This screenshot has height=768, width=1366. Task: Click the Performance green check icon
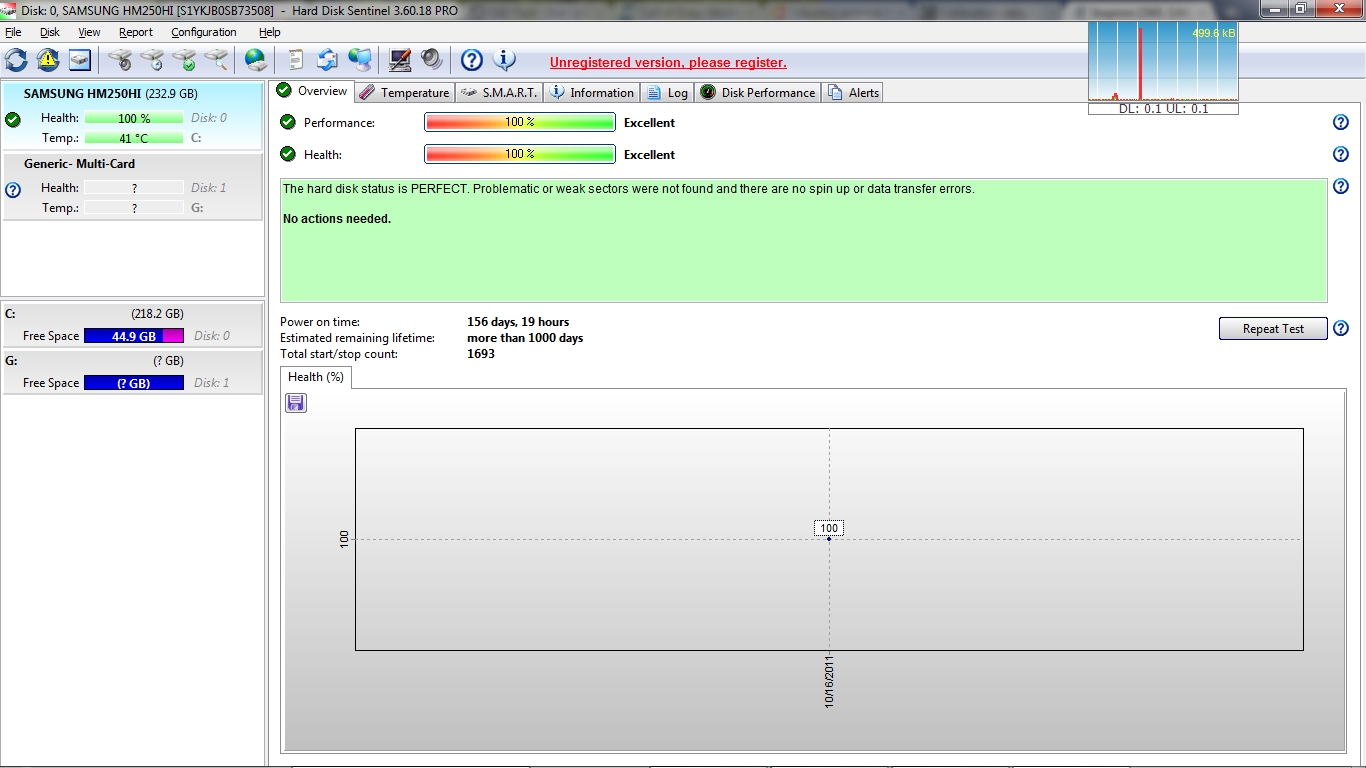pyautogui.click(x=288, y=122)
